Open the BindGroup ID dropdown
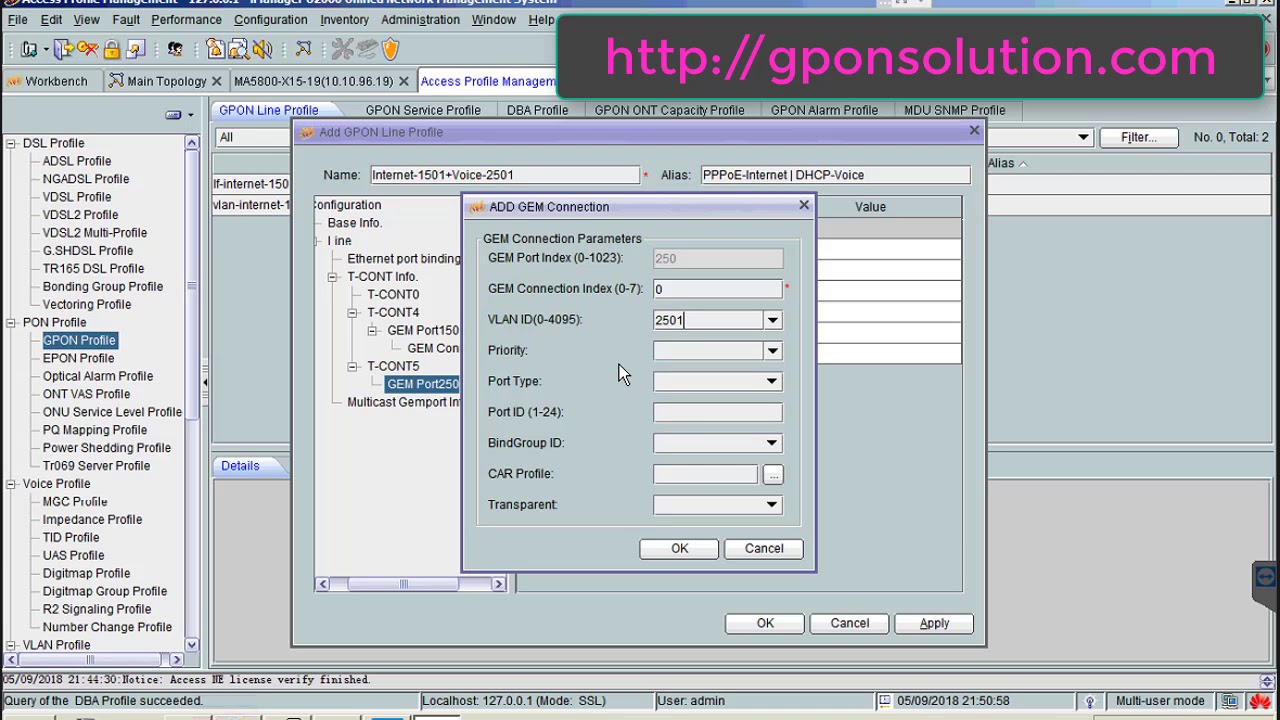 pyautogui.click(x=772, y=443)
